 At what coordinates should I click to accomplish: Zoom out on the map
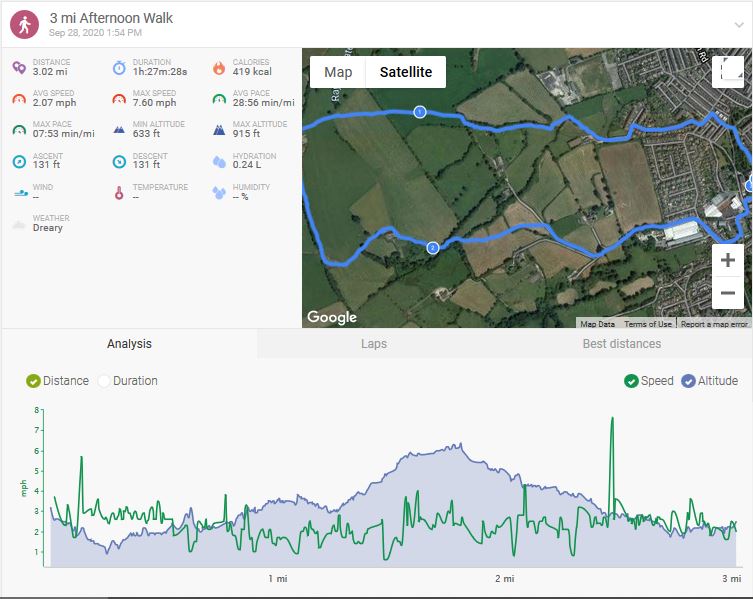(x=727, y=293)
